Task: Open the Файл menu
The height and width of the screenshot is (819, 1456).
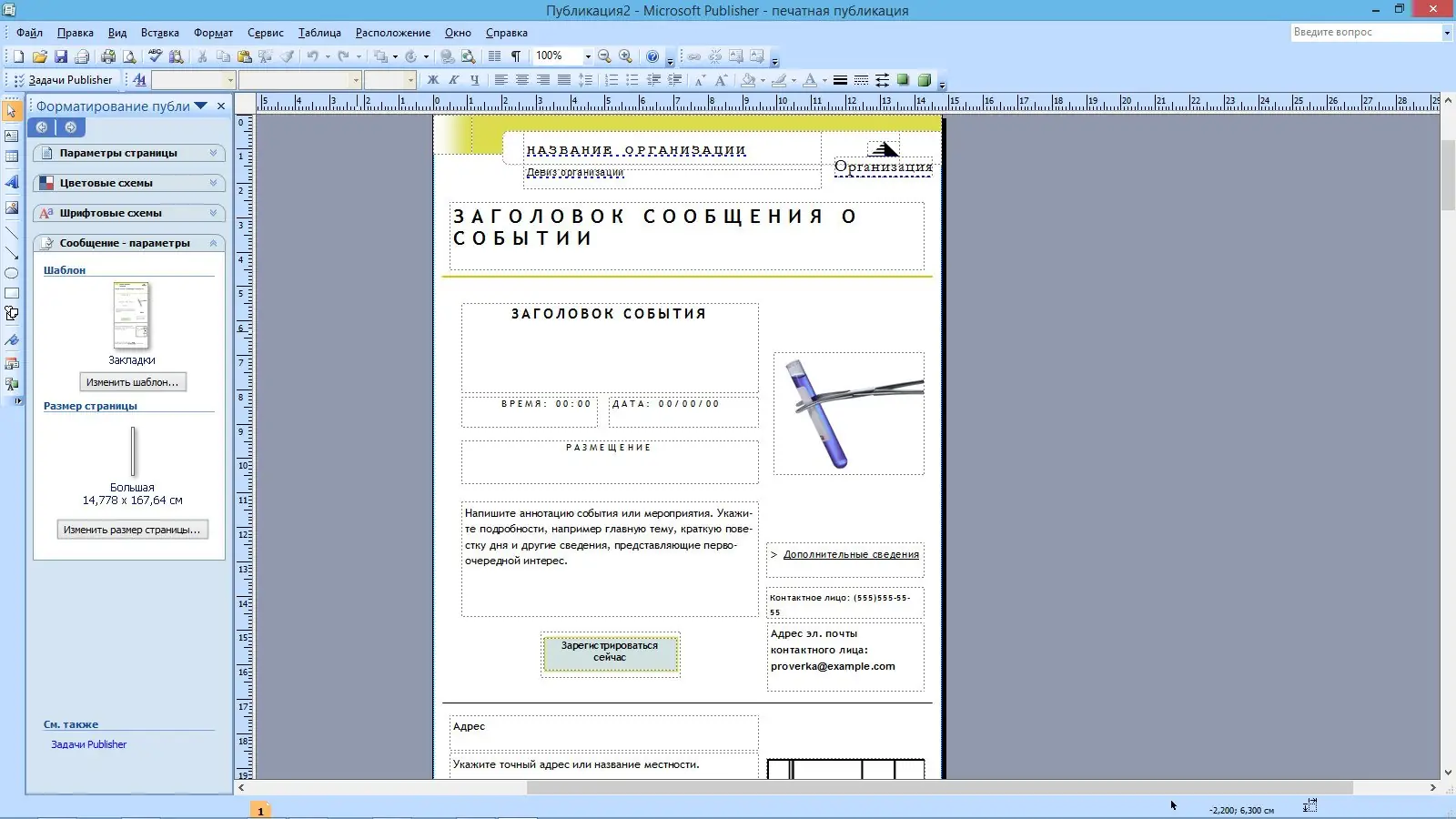Action: click(x=30, y=33)
